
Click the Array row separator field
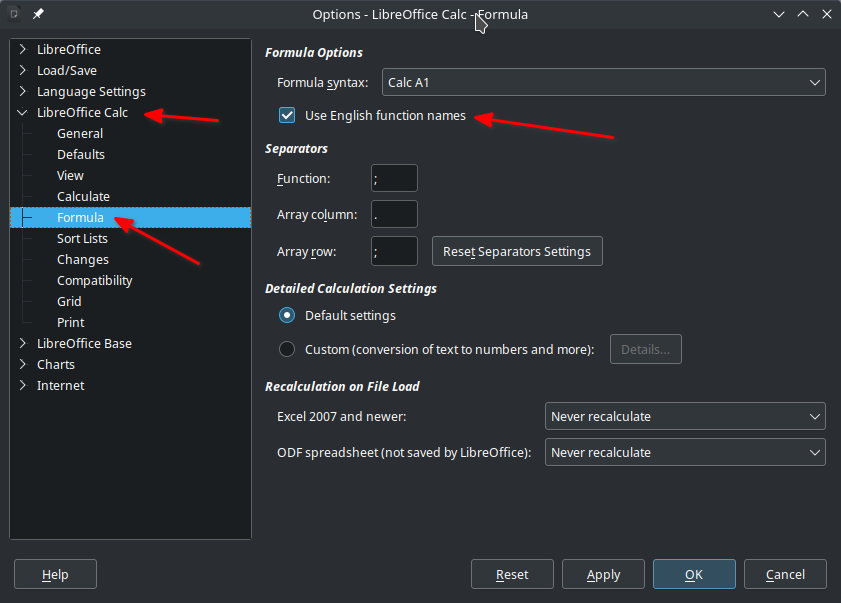pos(394,251)
